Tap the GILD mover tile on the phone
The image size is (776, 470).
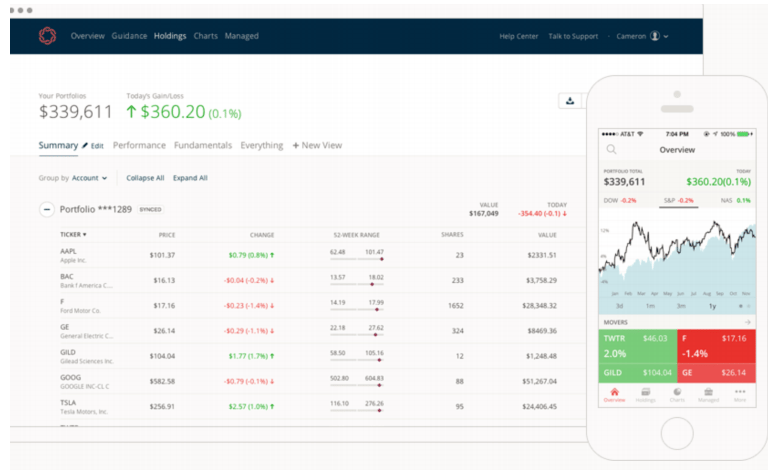pos(637,373)
